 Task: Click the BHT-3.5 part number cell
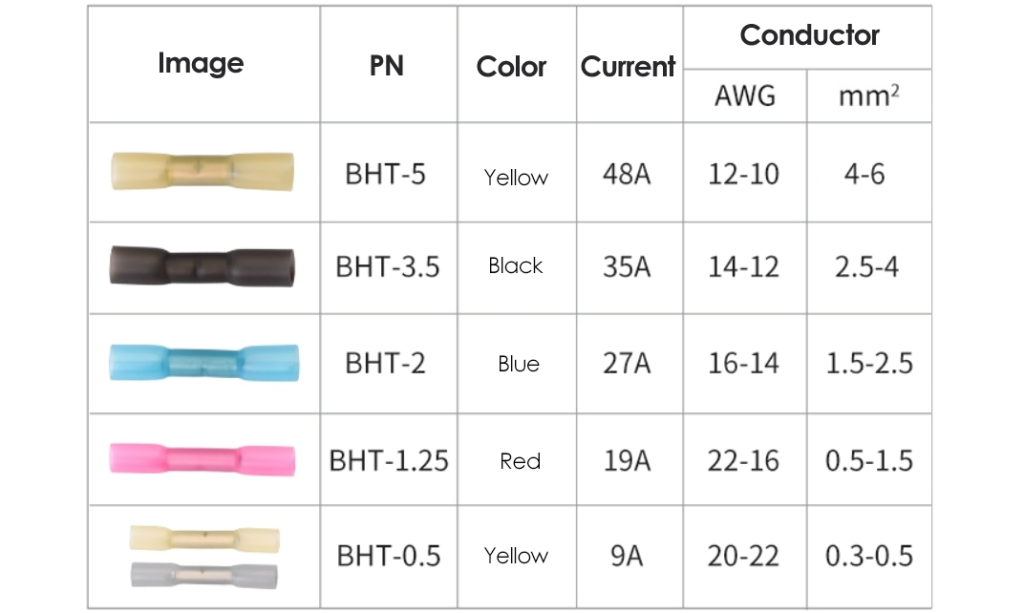tap(388, 268)
